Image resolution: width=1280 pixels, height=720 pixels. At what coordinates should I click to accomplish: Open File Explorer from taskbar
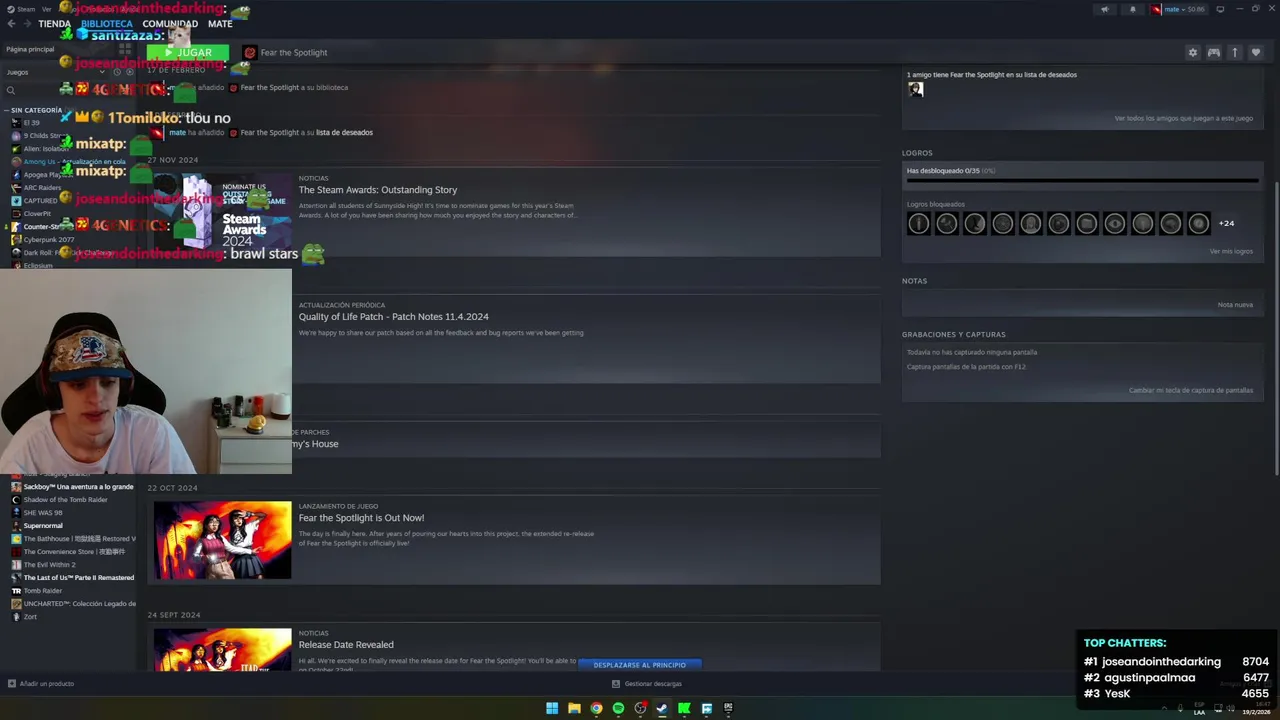(x=574, y=708)
